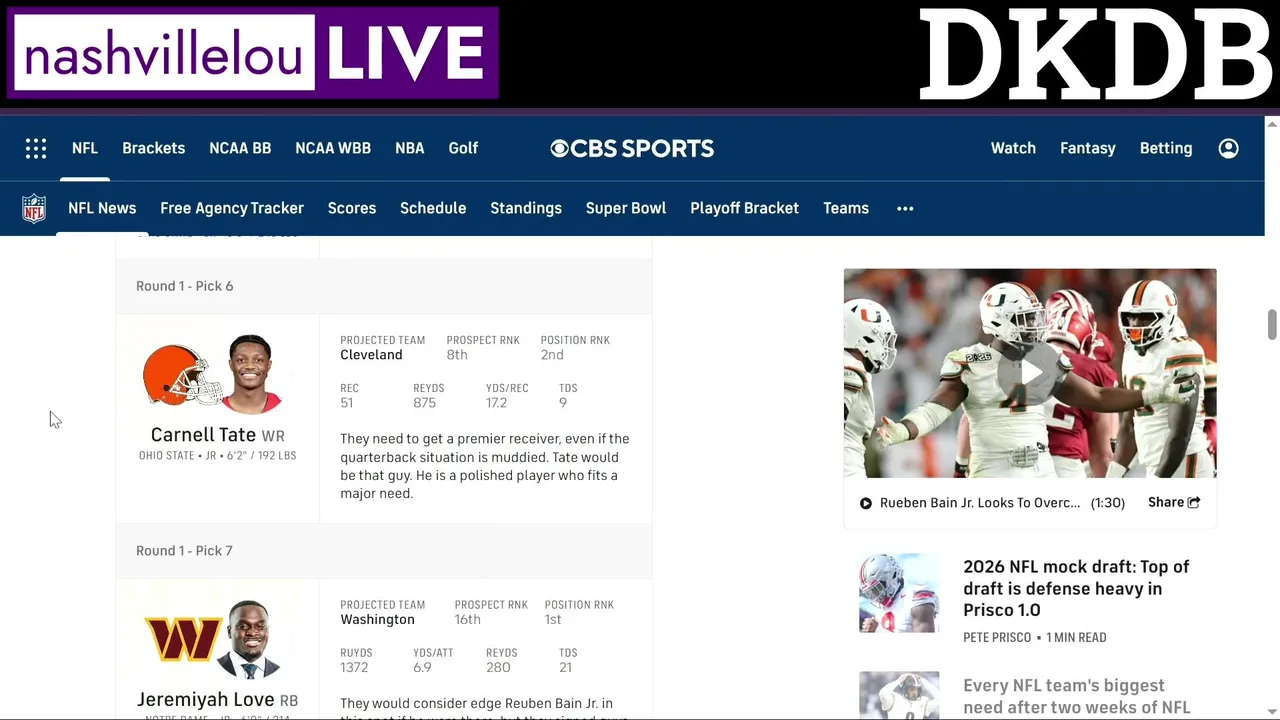The image size is (1280, 720).
Task: Open the Fantasy link
Action: [1088, 148]
